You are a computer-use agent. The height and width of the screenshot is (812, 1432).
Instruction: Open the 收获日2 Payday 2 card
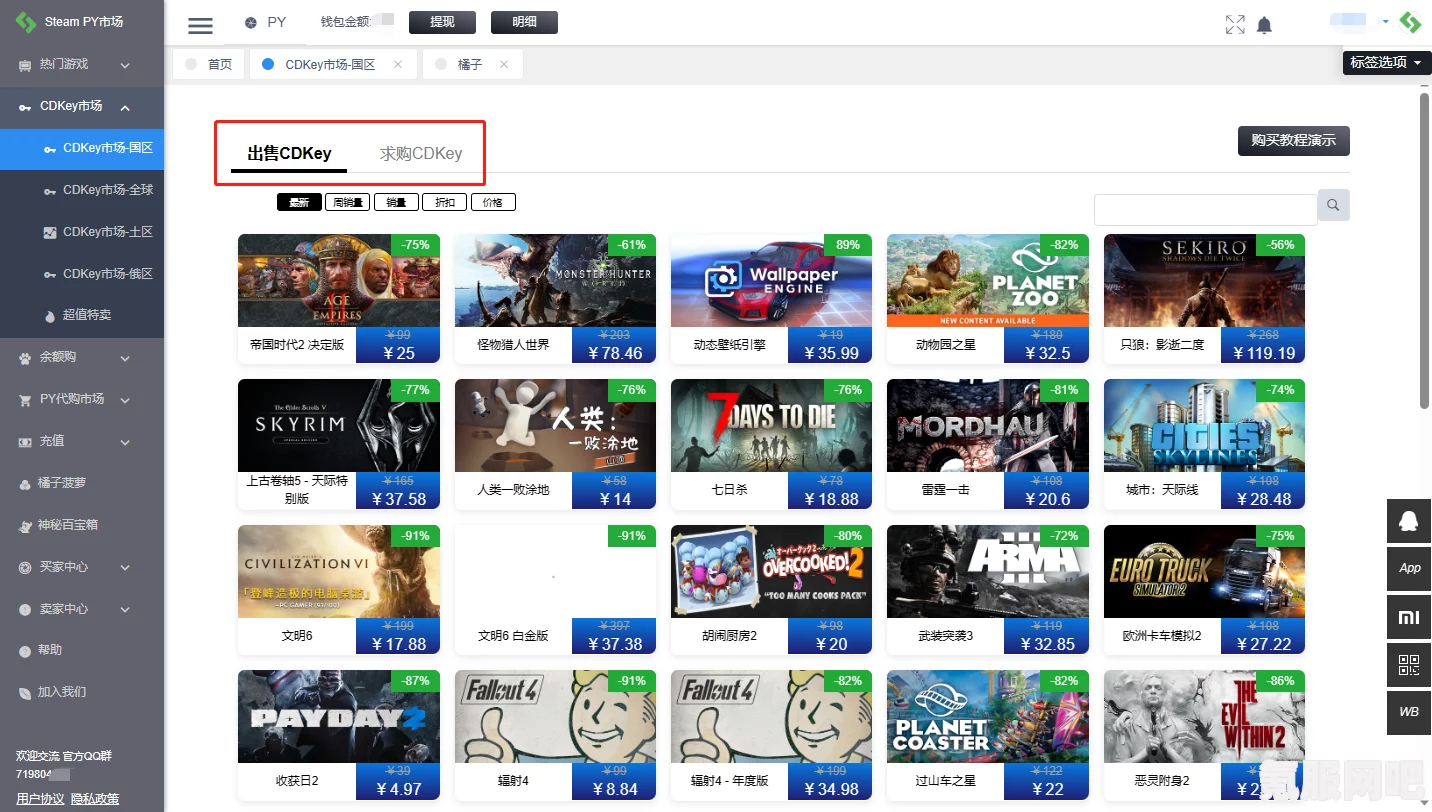[x=339, y=735]
